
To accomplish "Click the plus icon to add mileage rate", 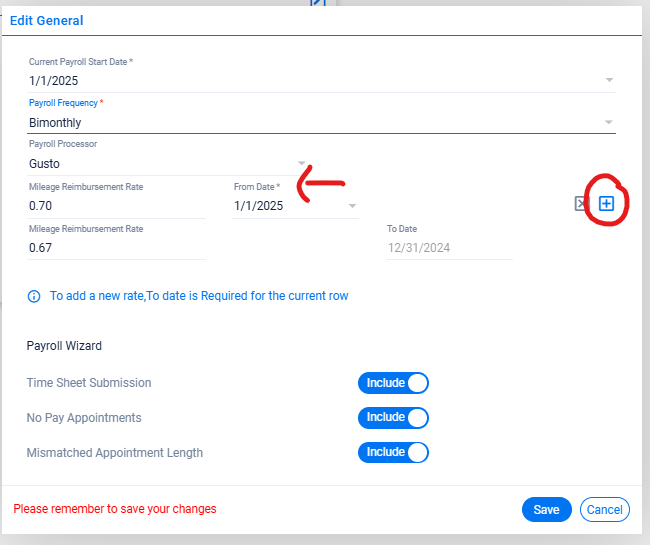I will tap(606, 203).
